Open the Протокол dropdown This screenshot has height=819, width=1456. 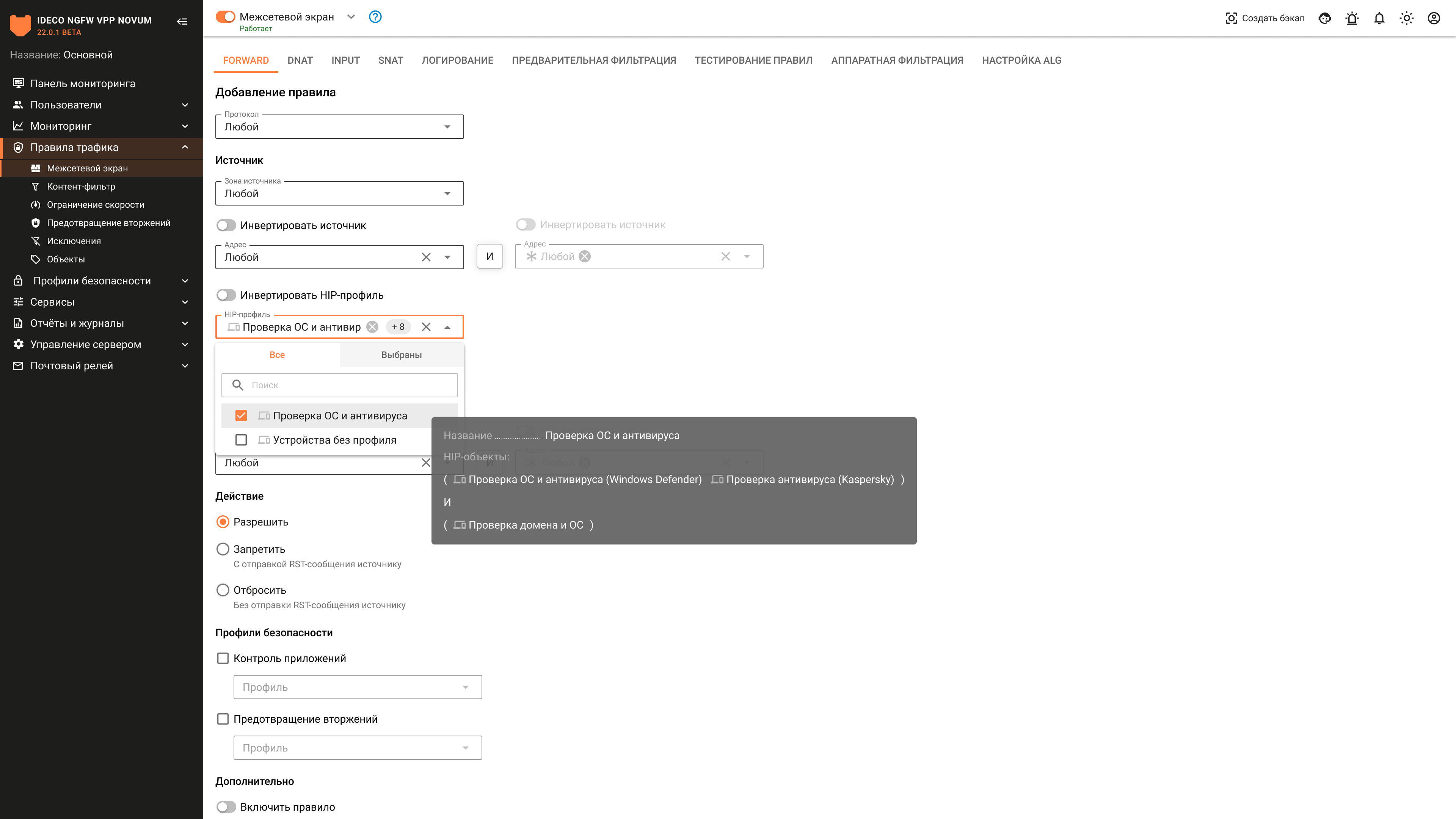pyautogui.click(x=339, y=127)
